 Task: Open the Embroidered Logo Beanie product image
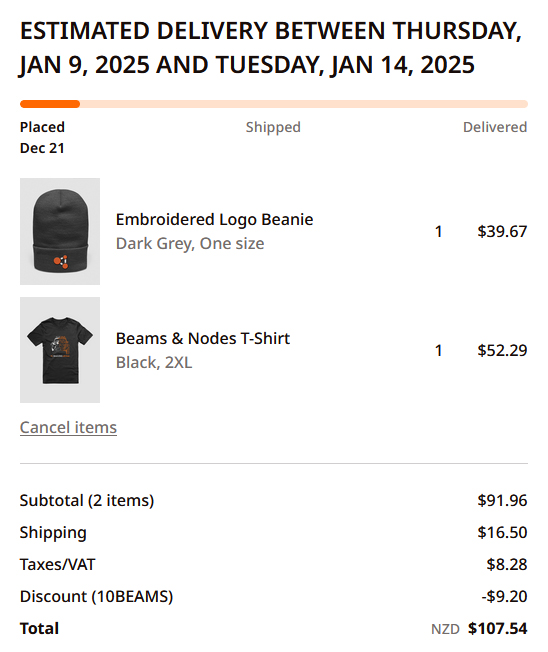click(60, 231)
